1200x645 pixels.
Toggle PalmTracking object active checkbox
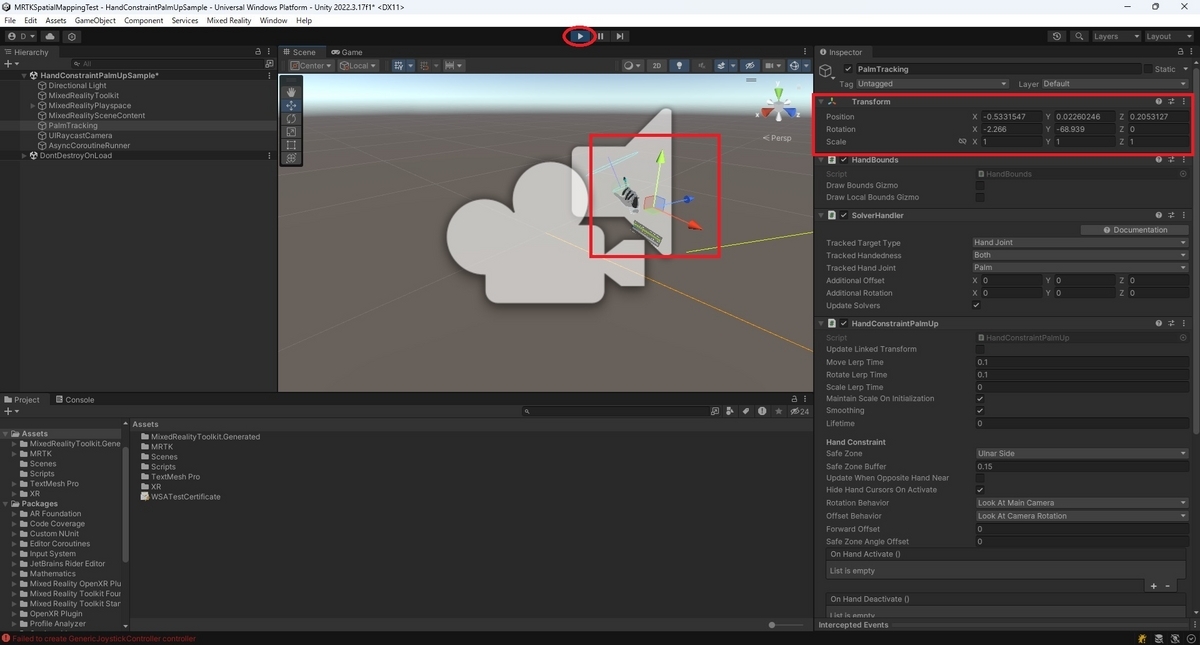848,69
